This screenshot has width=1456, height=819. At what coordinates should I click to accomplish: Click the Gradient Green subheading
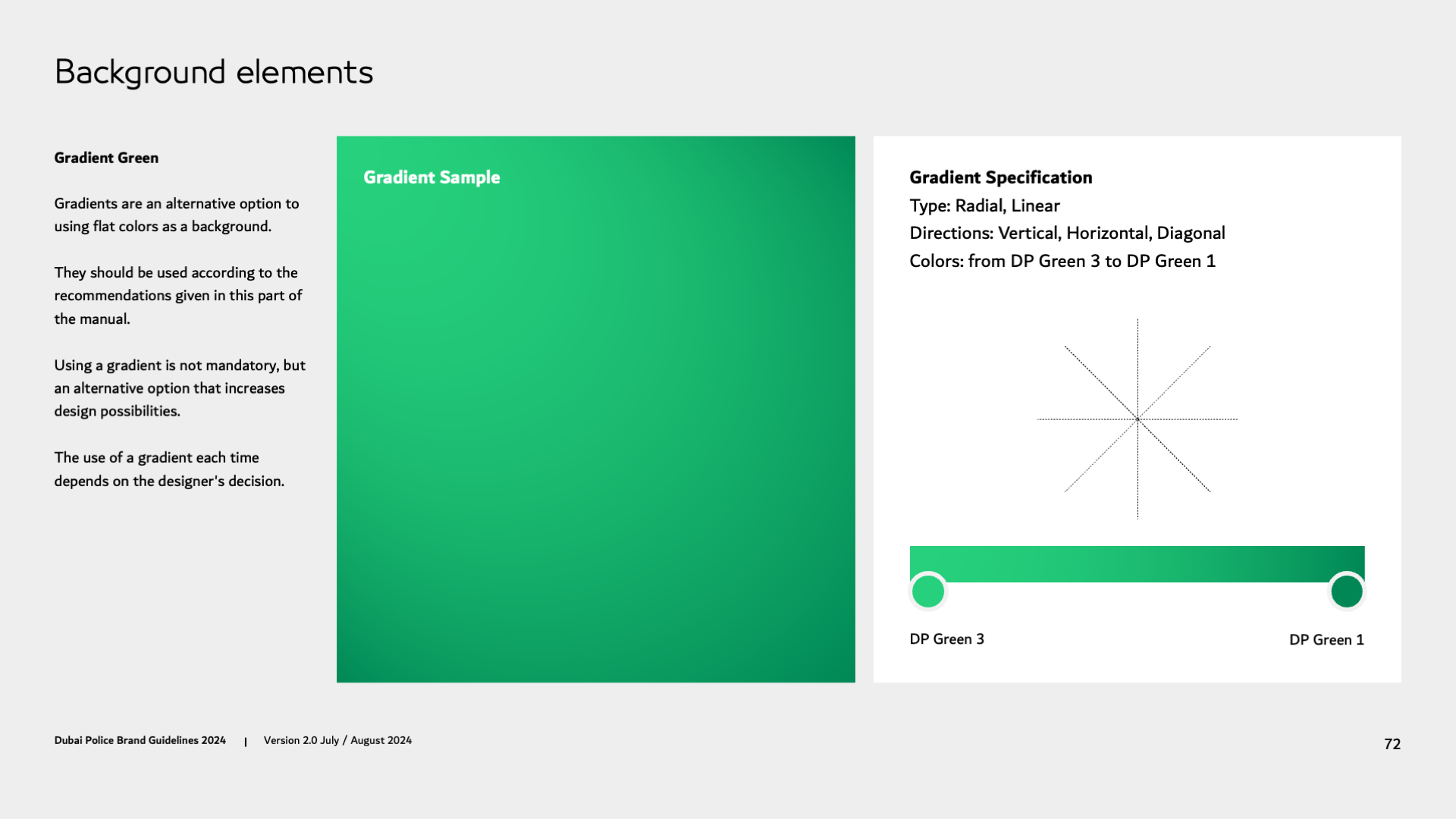point(106,158)
